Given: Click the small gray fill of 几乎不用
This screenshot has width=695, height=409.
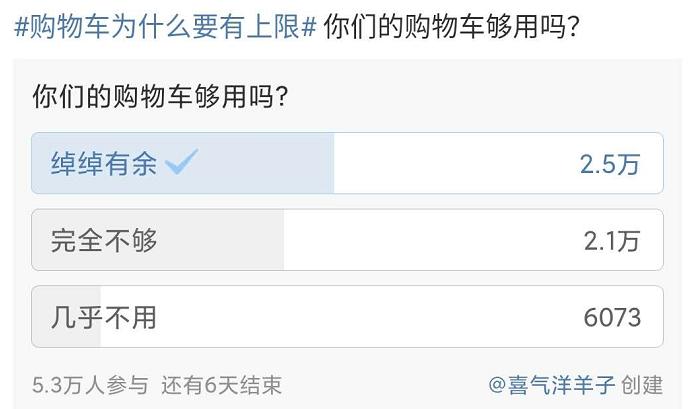Looking at the screenshot, I should (x=66, y=316).
